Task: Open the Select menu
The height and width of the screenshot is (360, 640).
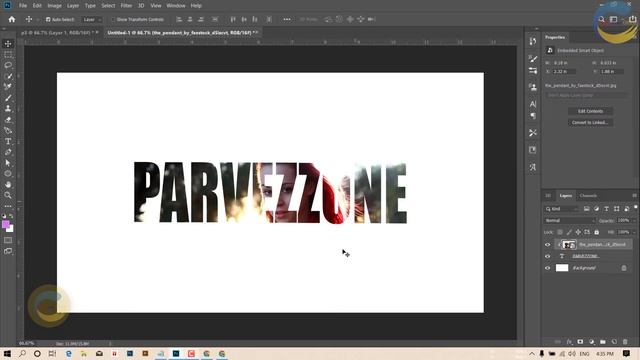Action: click(x=108, y=6)
